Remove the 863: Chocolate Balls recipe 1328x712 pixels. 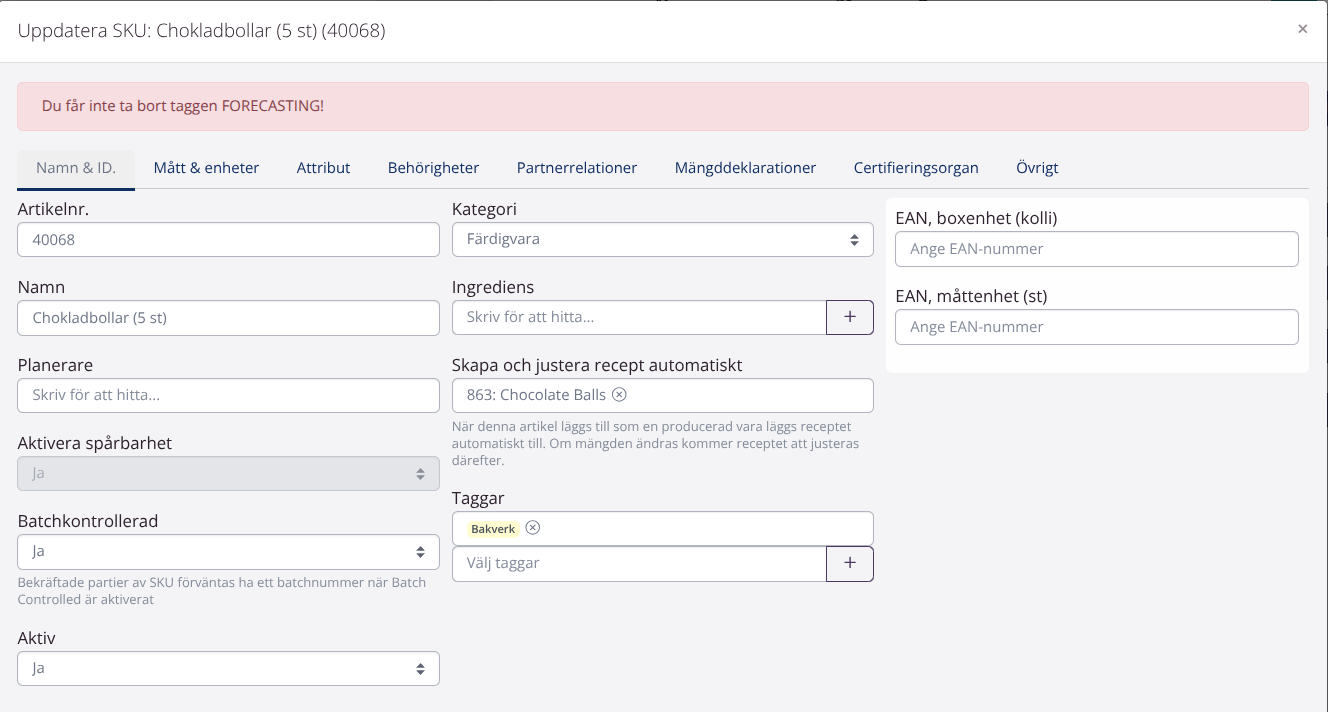(619, 395)
